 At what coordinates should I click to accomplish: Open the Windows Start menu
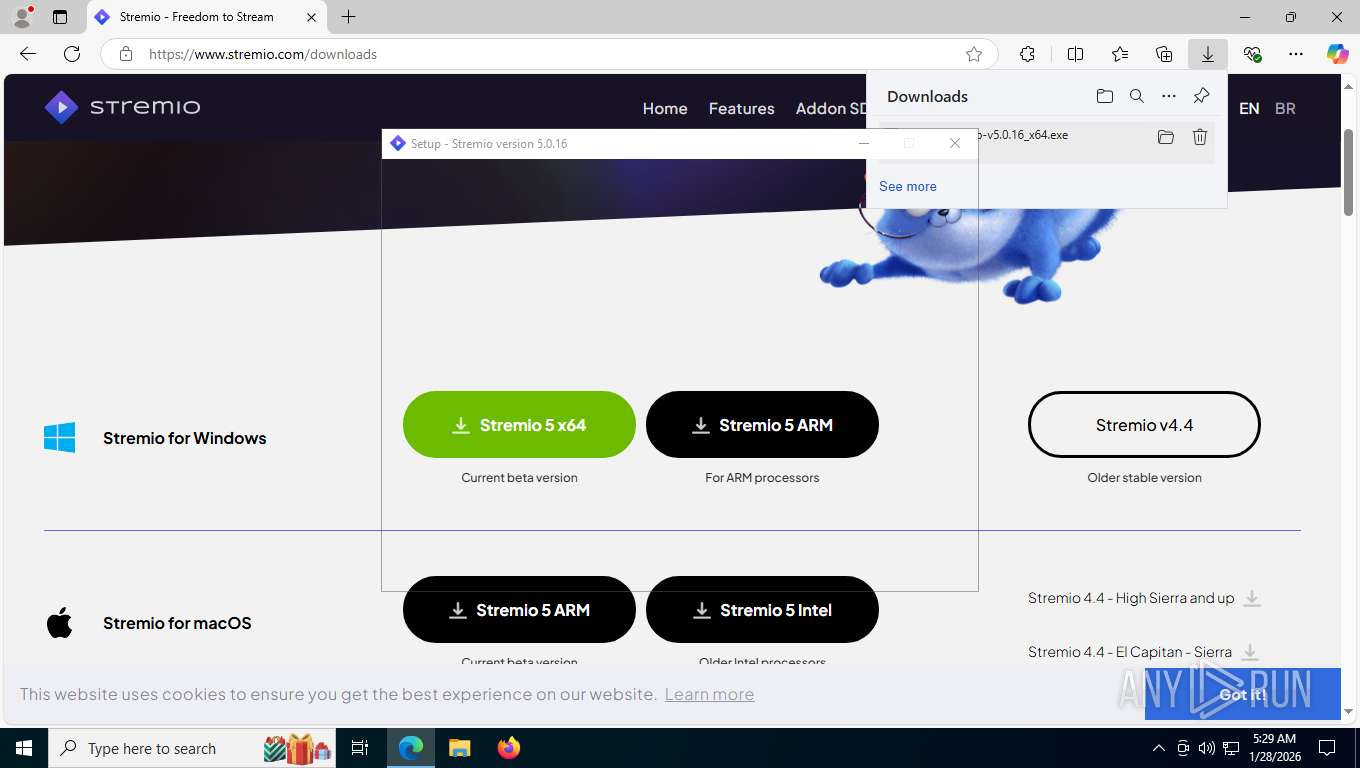pos(24,748)
